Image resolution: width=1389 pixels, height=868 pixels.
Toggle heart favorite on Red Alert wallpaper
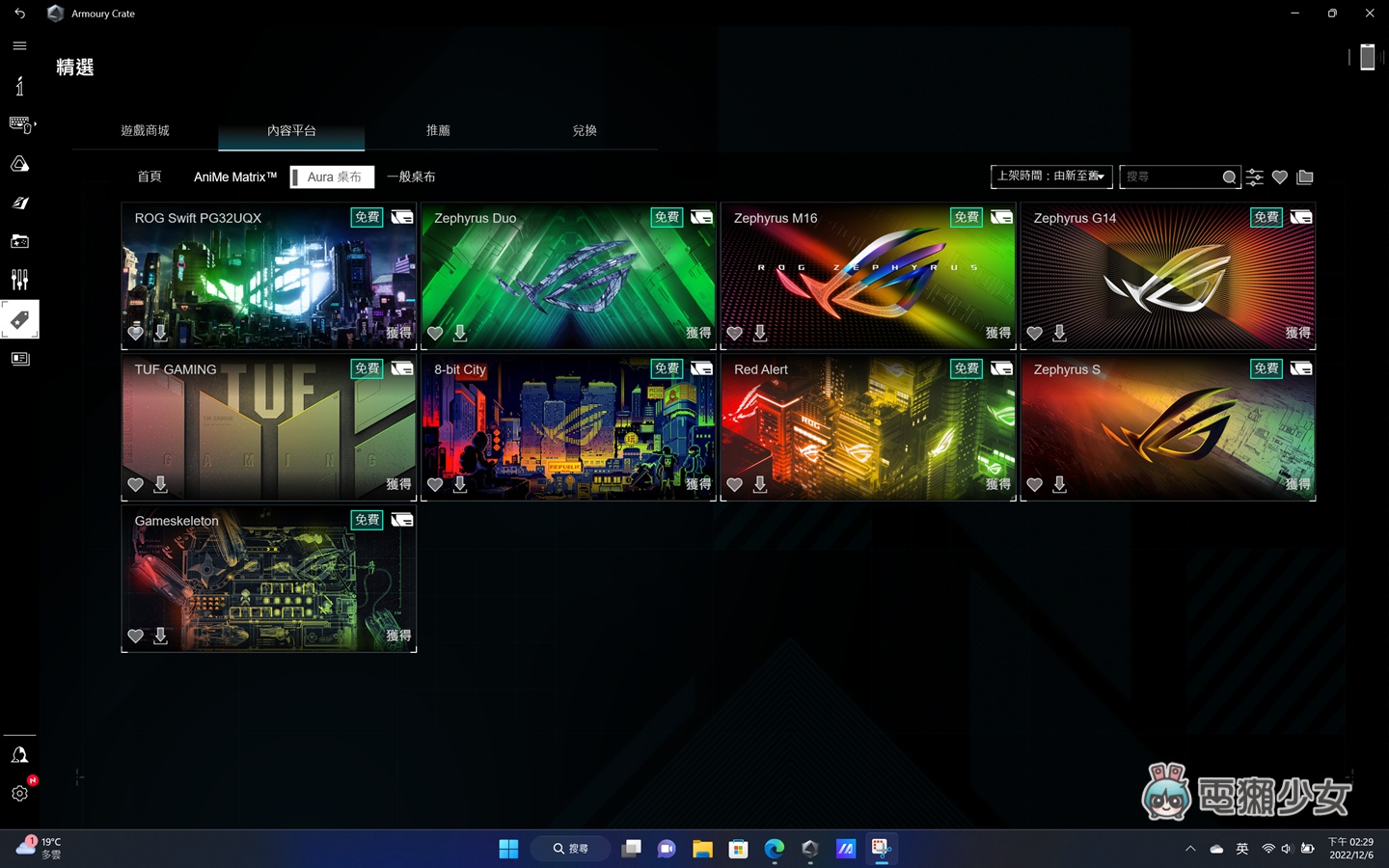[x=735, y=484]
